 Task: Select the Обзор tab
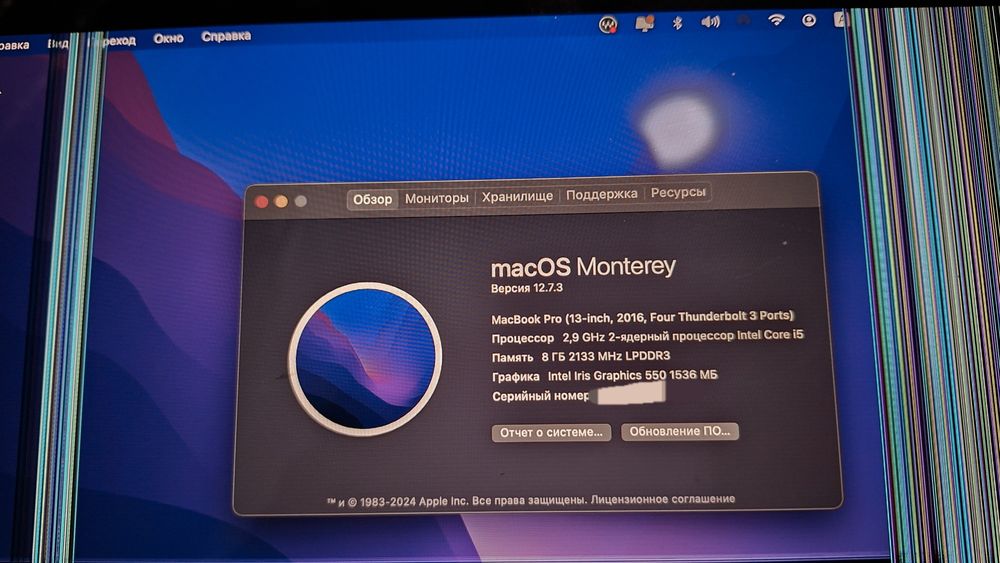pos(372,199)
